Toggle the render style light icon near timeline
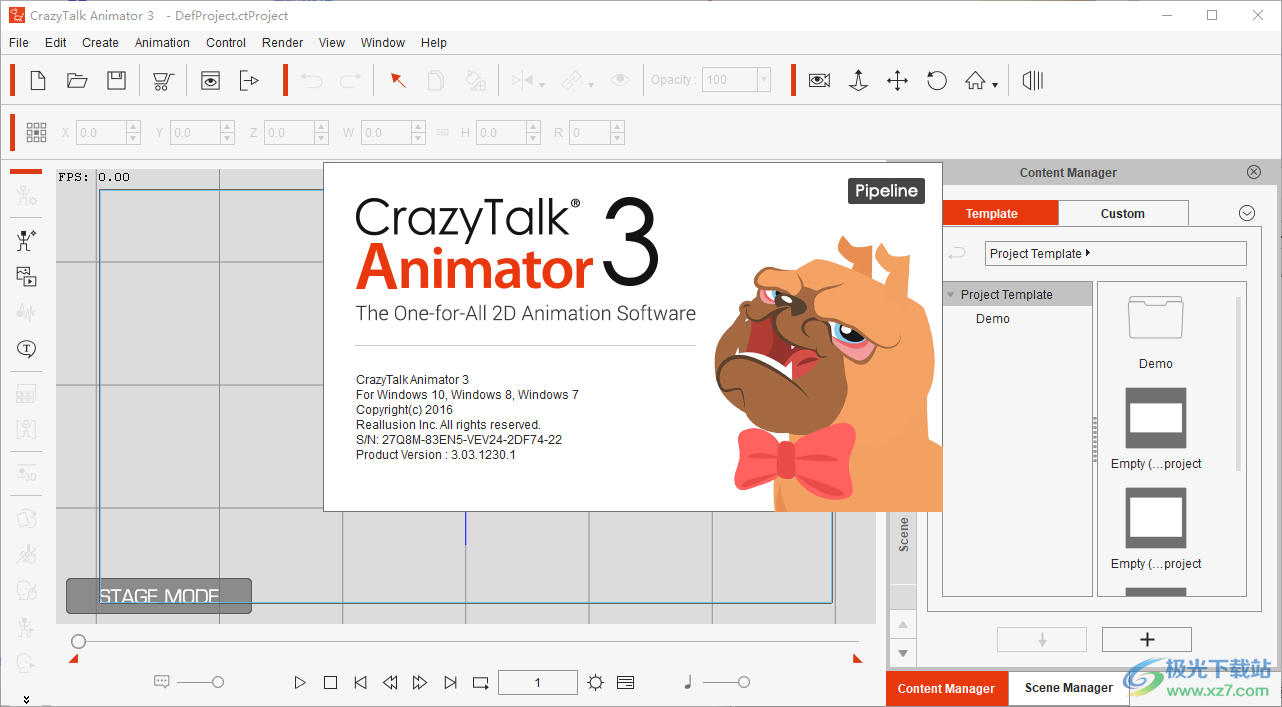Viewport: 1282px width, 707px height. [x=595, y=682]
